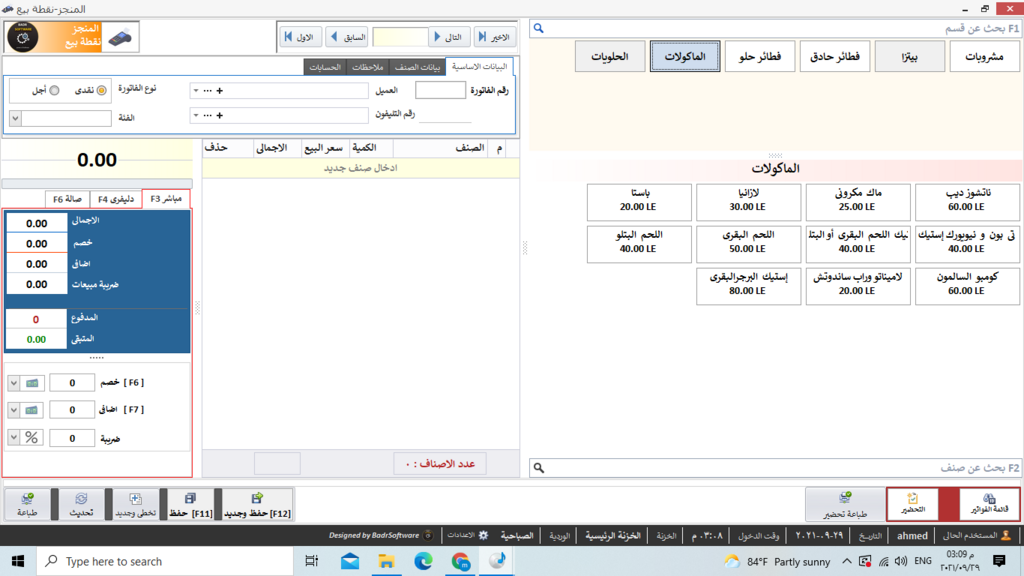Click the Print (طباعة) icon at bottom left

tap(27, 505)
